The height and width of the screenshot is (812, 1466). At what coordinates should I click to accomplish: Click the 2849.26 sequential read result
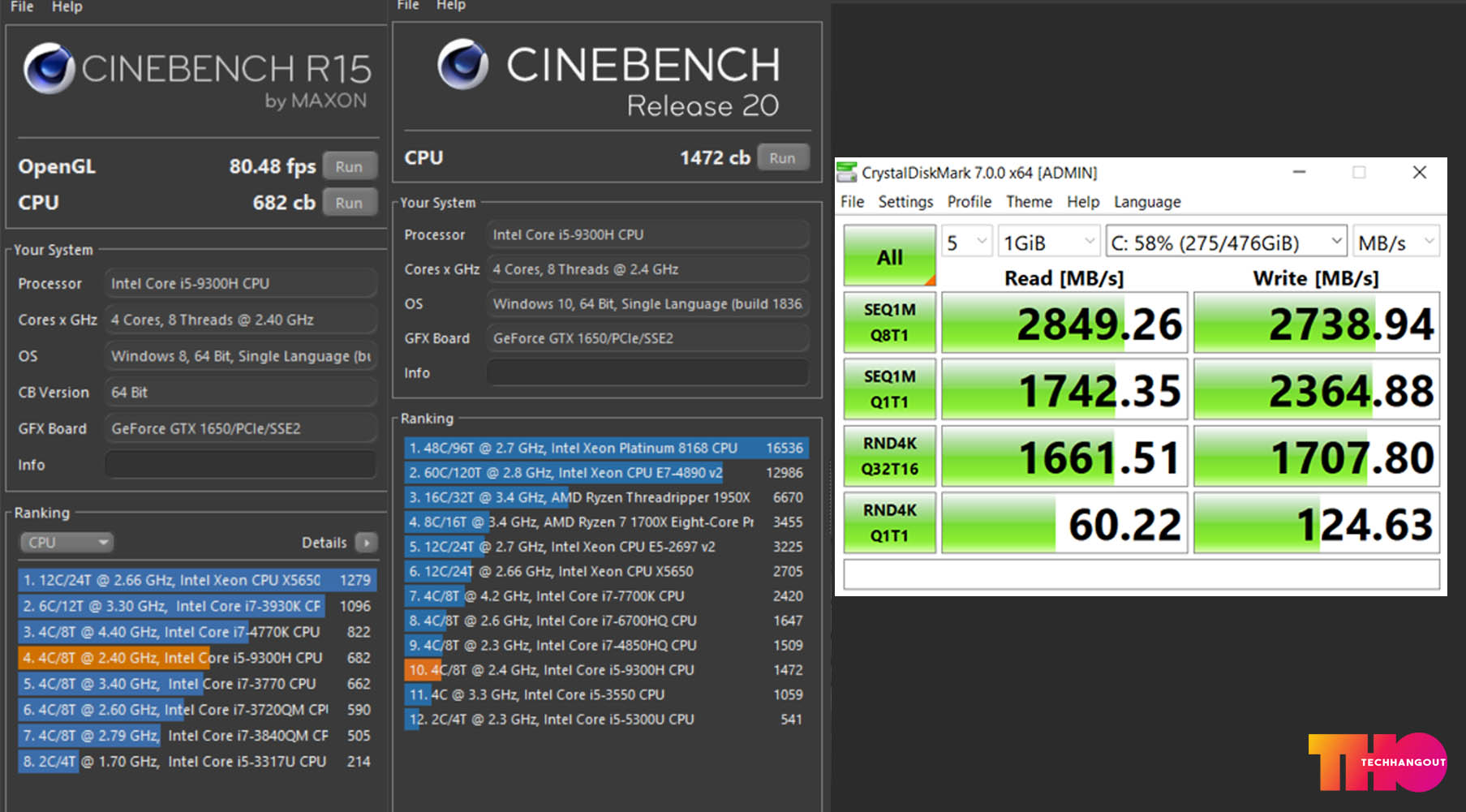pyautogui.click(x=1064, y=323)
